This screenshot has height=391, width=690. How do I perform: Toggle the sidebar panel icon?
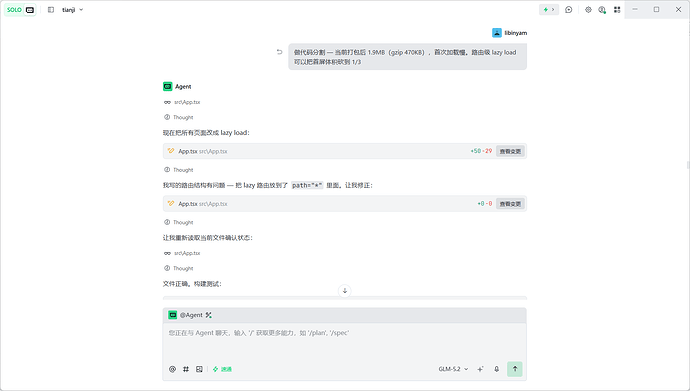pyautogui.click(x=51, y=10)
